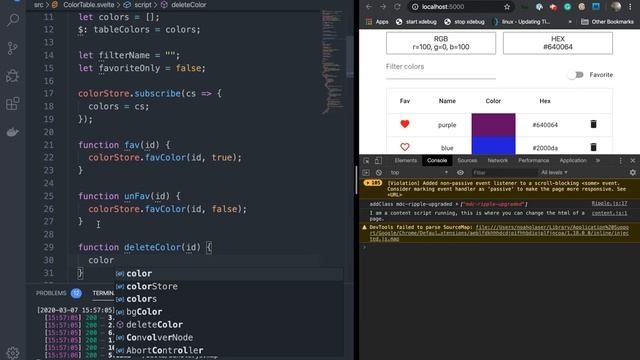Select 'deleteColor' autocomplete suggestion

[229, 324]
